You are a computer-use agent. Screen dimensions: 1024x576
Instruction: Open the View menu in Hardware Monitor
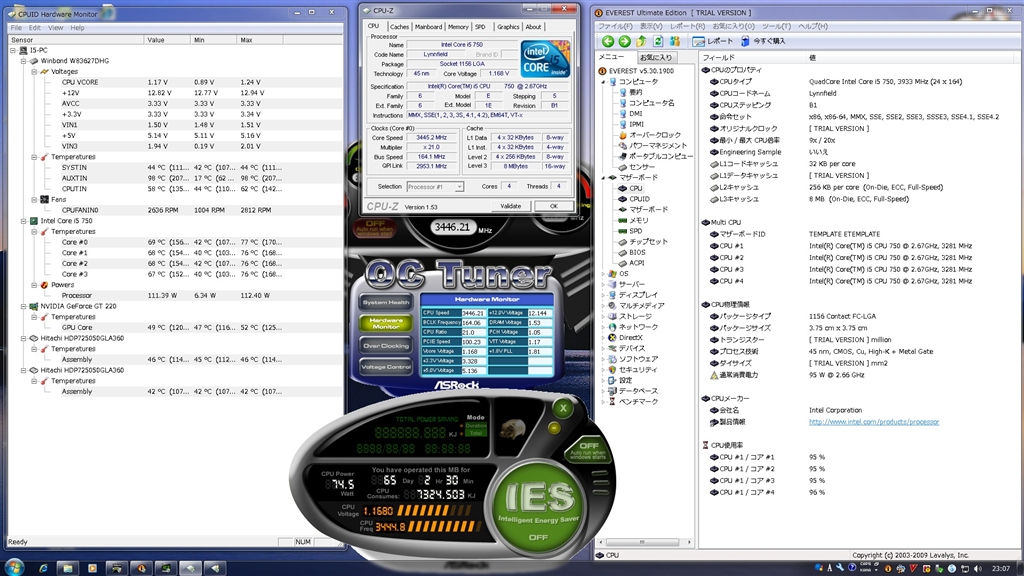pos(54,28)
